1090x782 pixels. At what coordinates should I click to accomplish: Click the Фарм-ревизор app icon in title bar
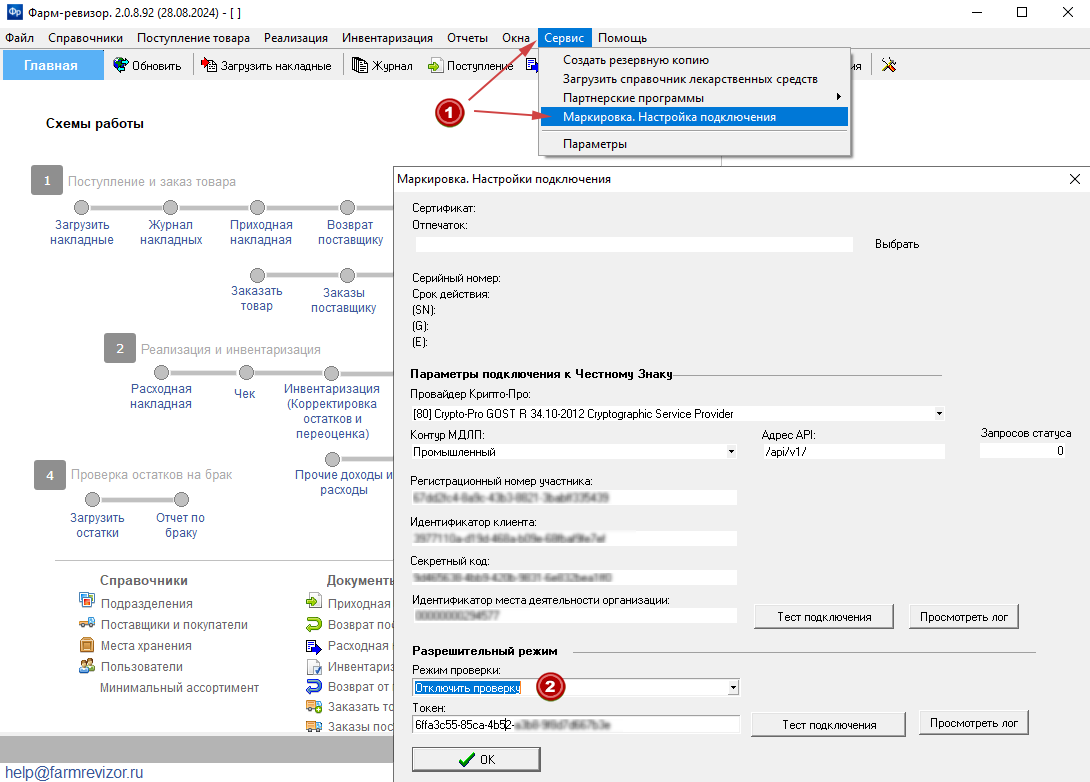coord(14,12)
